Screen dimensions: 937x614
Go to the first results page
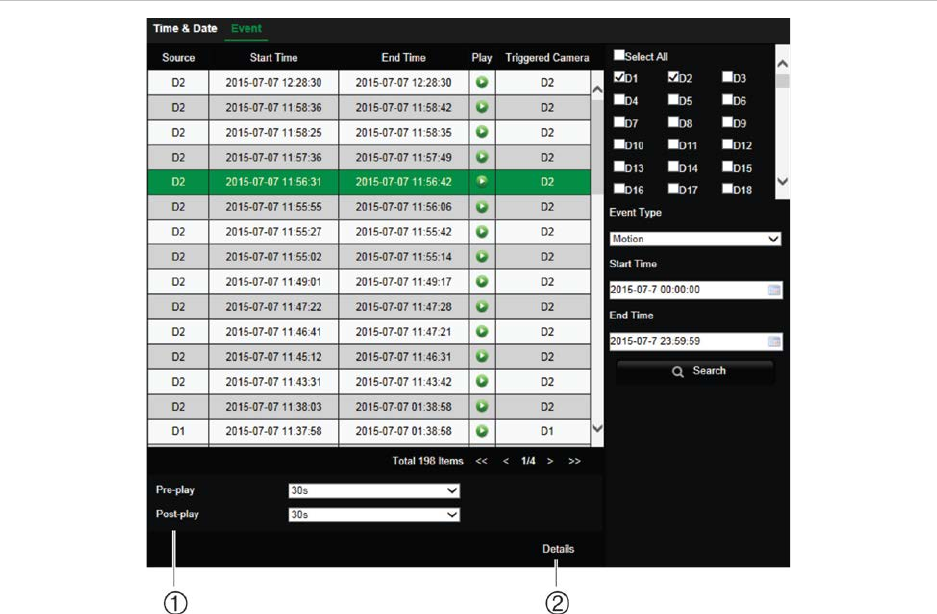(481, 461)
